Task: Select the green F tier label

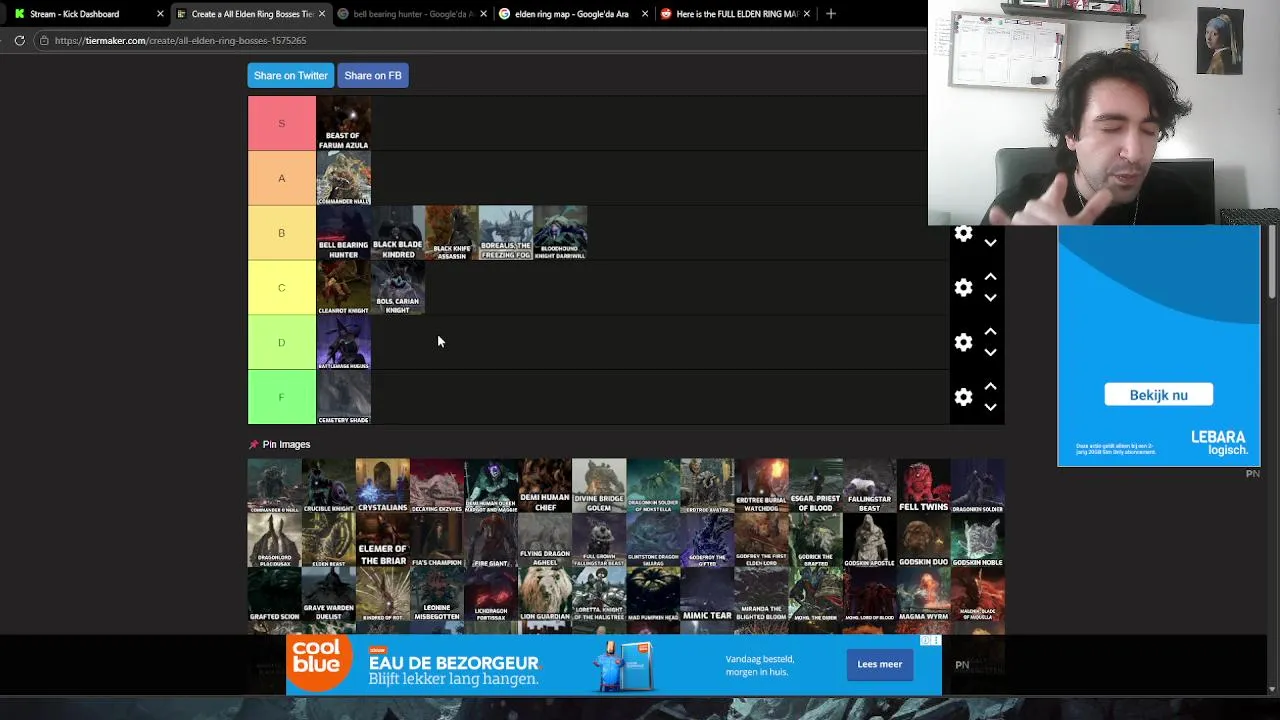Action: [x=282, y=397]
